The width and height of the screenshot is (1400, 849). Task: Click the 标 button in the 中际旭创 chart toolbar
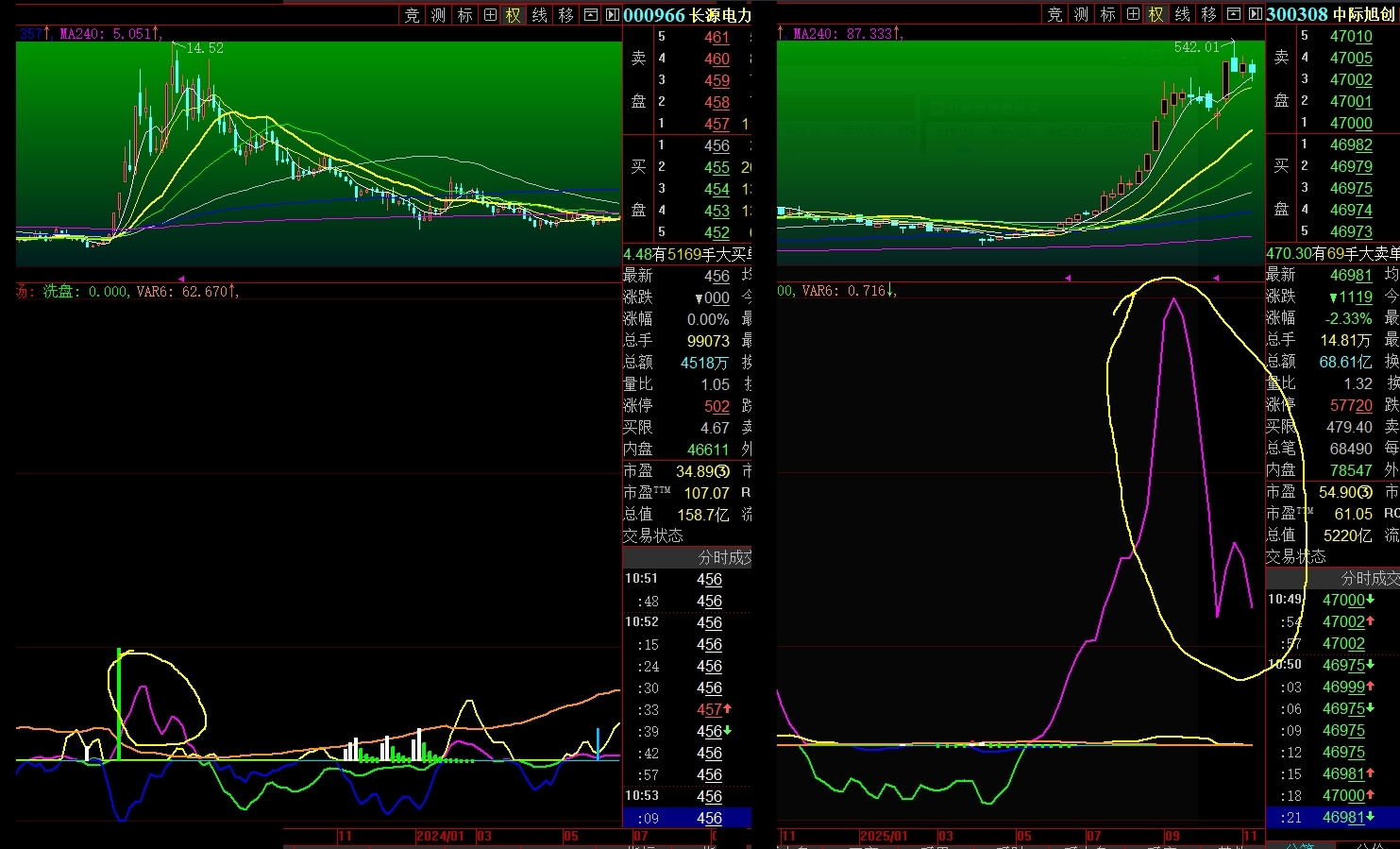[1107, 15]
